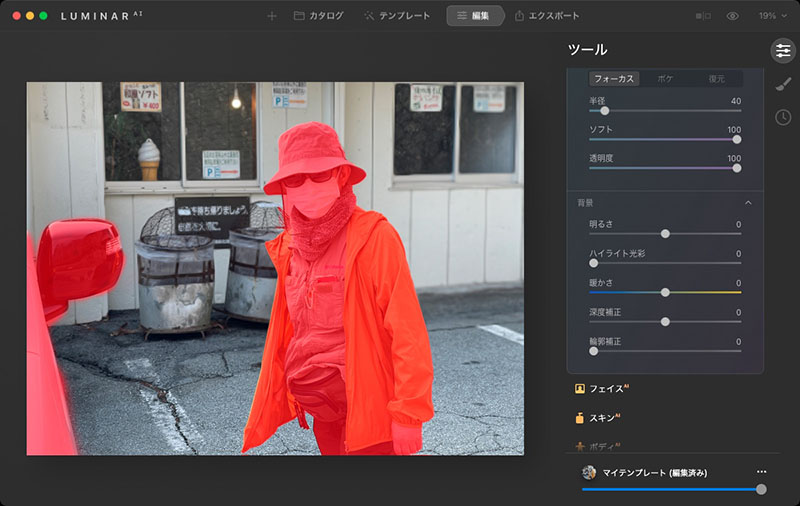Adjust the 暖かさ slider handle
Screen dimensions: 800x506
pyautogui.click(x=665, y=292)
